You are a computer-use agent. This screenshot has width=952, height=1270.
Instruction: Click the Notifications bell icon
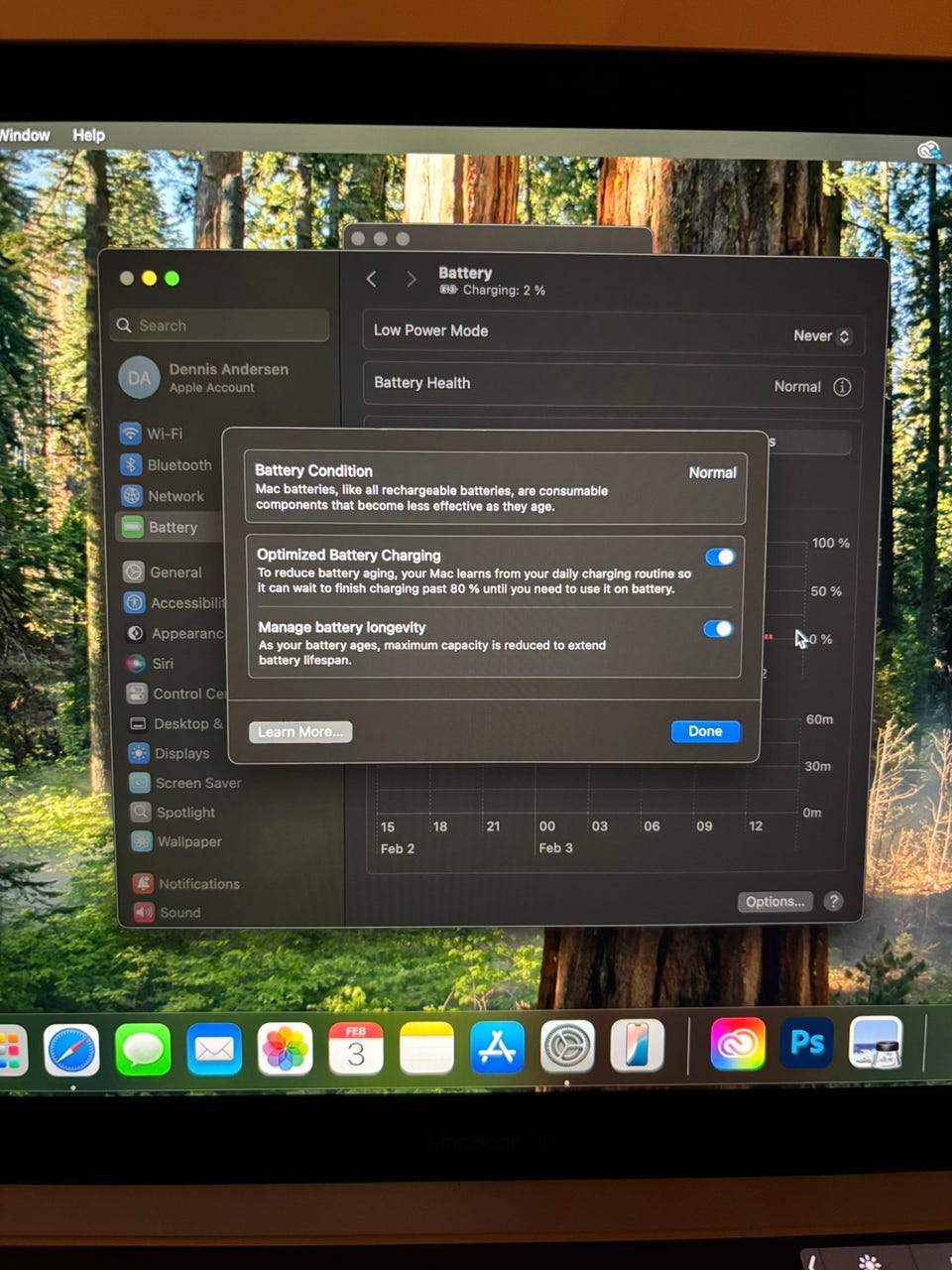pos(143,883)
